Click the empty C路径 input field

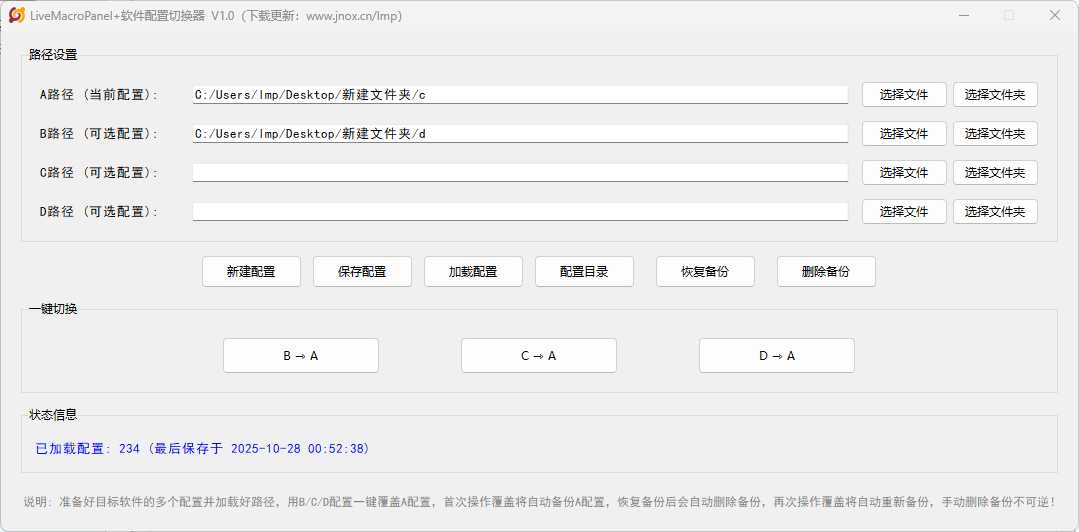520,173
